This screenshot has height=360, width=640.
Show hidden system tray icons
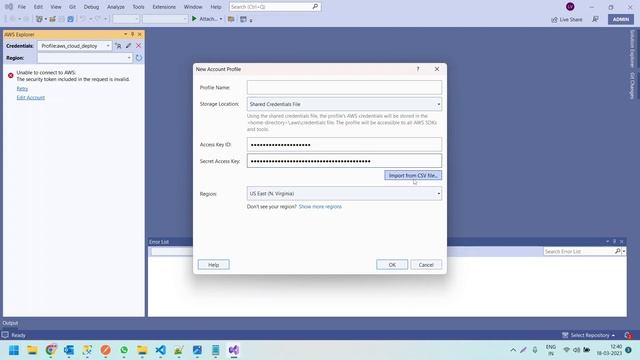513,350
